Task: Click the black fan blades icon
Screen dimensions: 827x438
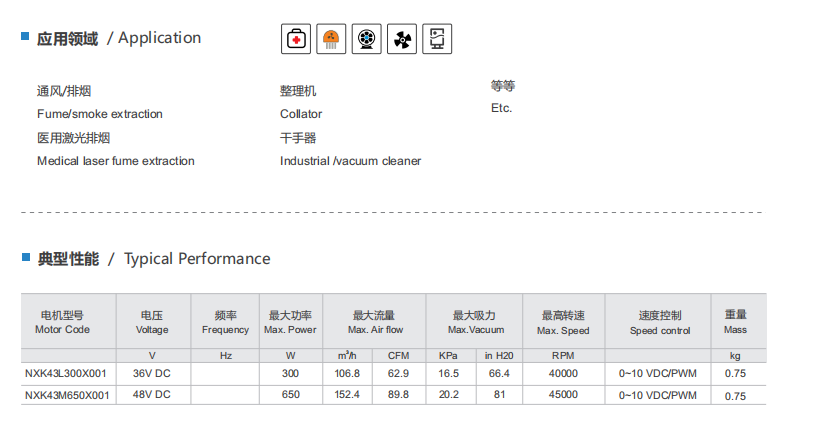Action: tap(402, 39)
